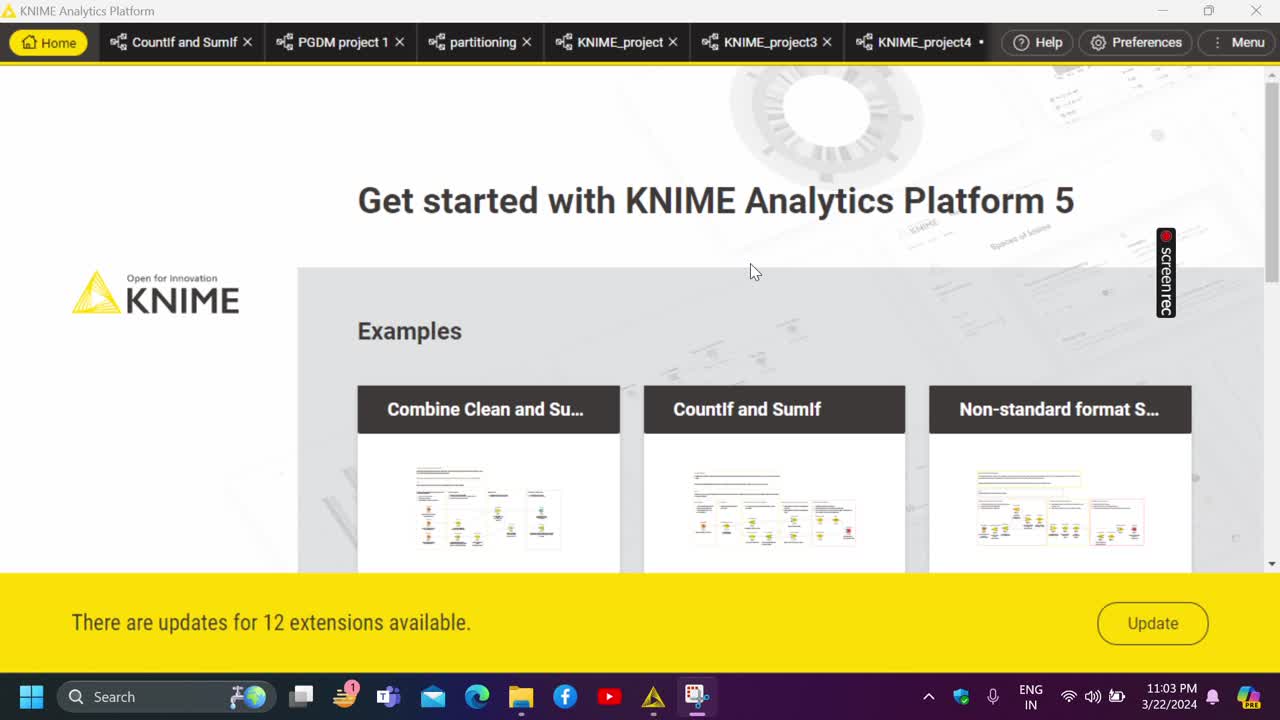Open Preferences
The height and width of the screenshot is (720, 1280).
1136,42
